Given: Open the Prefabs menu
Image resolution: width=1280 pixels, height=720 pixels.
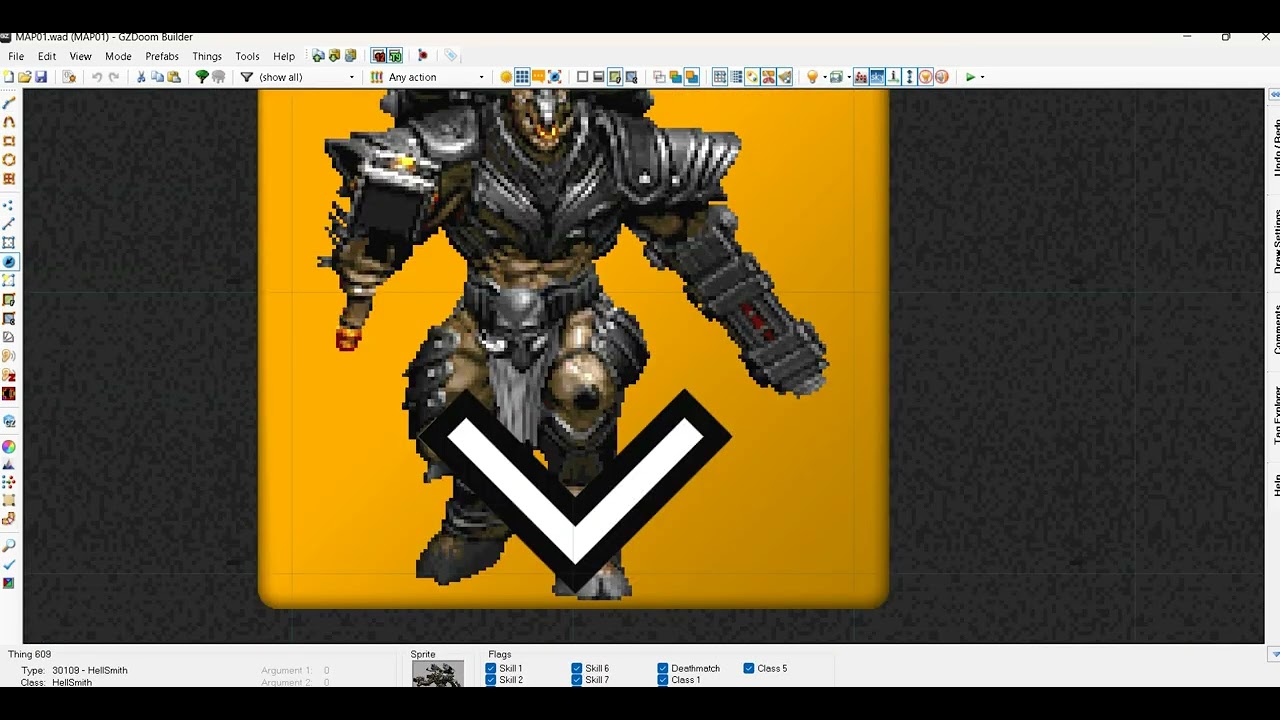Looking at the screenshot, I should (162, 56).
